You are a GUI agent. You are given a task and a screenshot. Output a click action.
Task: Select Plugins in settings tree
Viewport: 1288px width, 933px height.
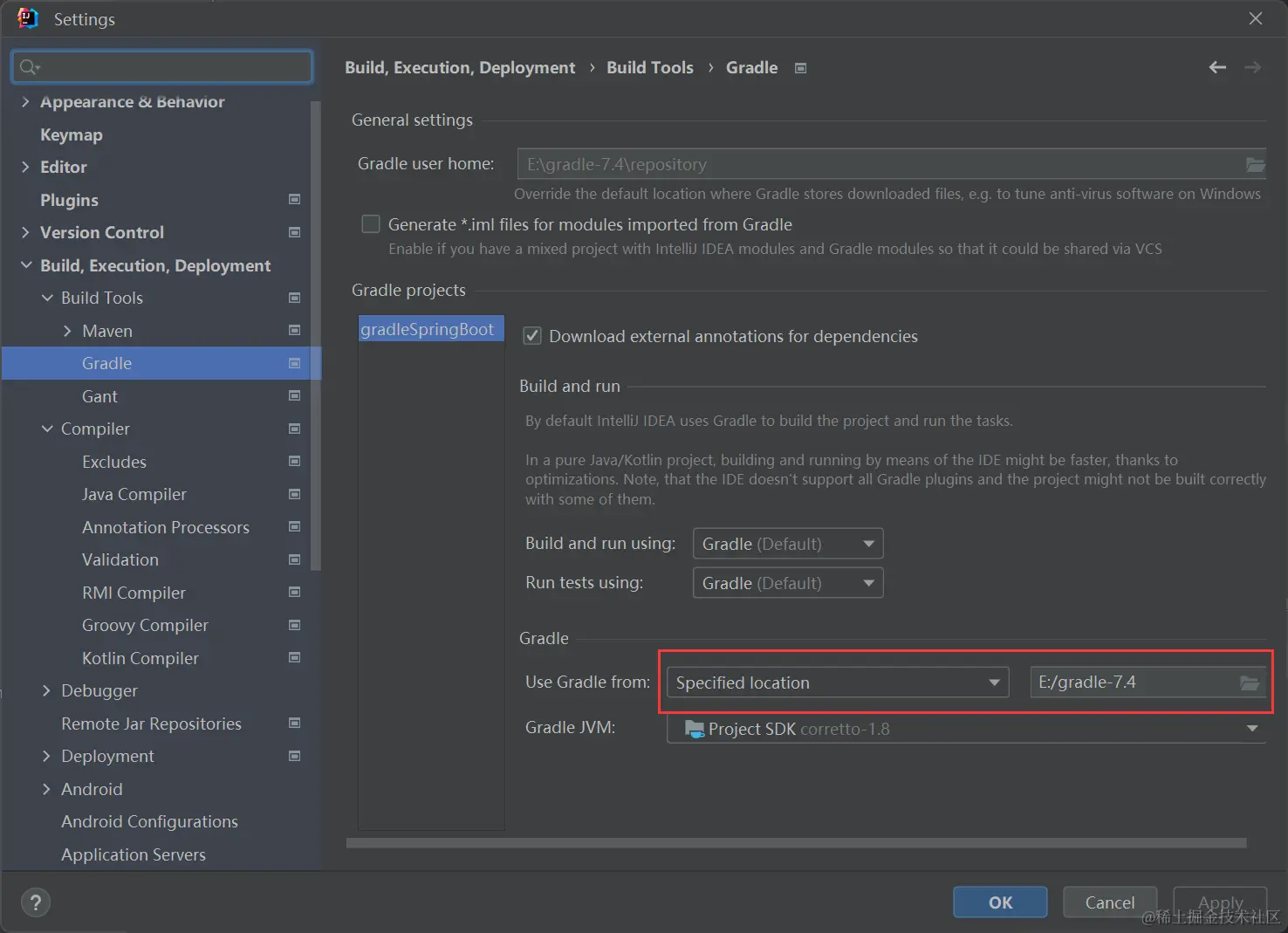pyautogui.click(x=69, y=200)
